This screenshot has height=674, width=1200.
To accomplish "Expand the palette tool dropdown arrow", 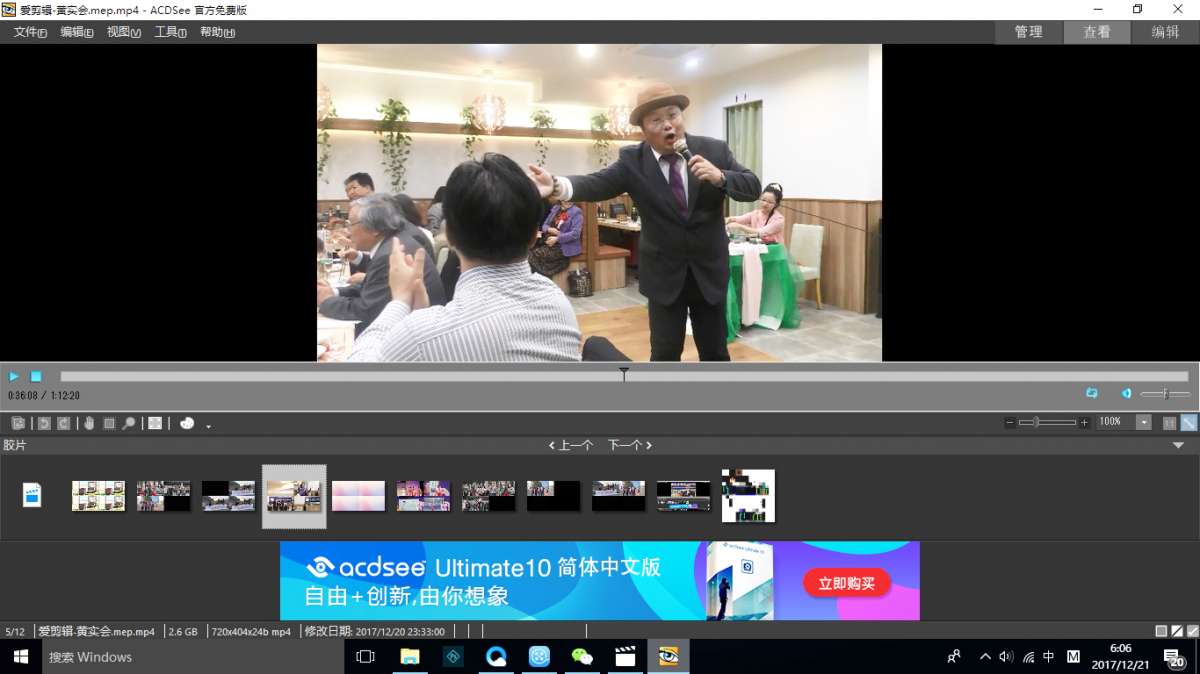I will (x=208, y=426).
